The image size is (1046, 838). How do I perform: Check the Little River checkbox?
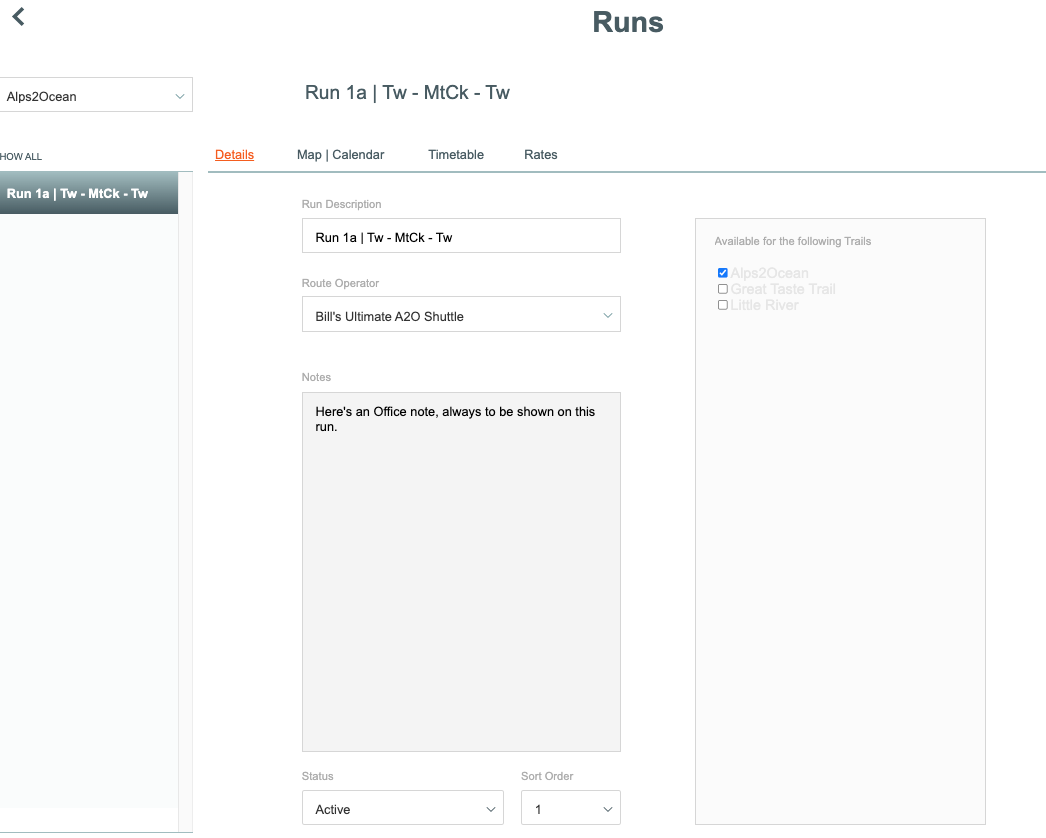[x=722, y=305]
